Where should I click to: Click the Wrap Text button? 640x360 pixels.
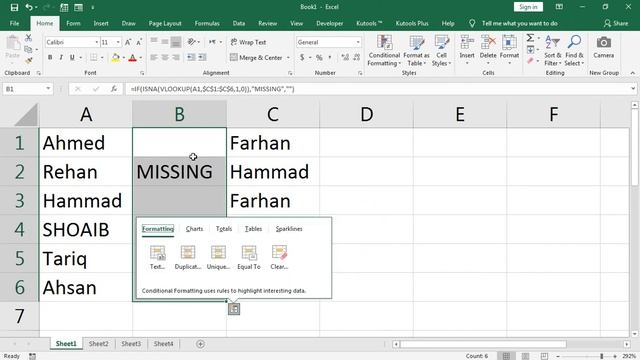[x=248, y=42]
